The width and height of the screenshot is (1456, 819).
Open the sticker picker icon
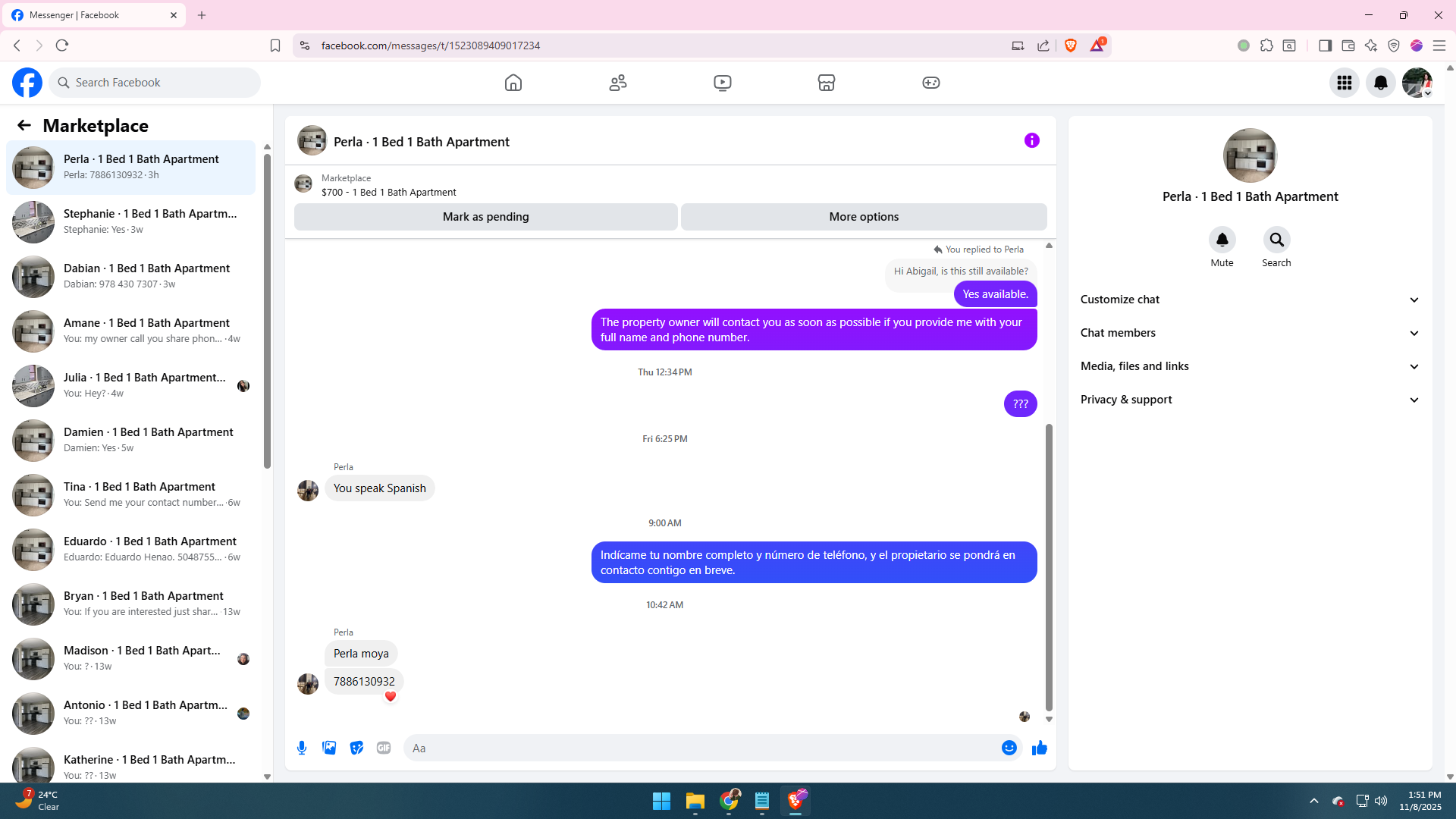[356, 748]
